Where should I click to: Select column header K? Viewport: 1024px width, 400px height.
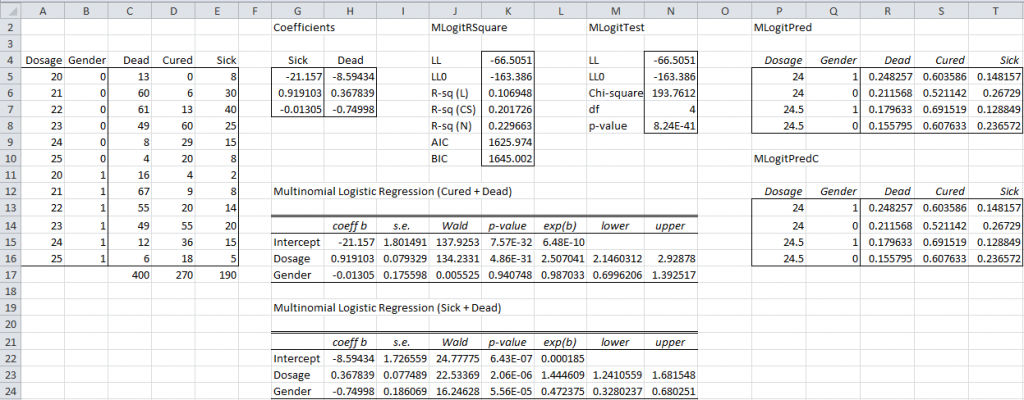click(x=507, y=11)
